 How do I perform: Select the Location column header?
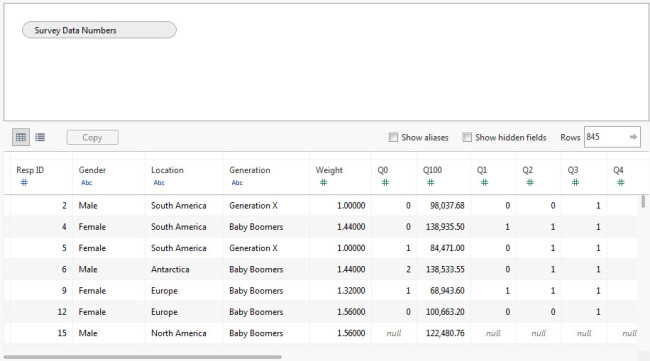(167, 170)
